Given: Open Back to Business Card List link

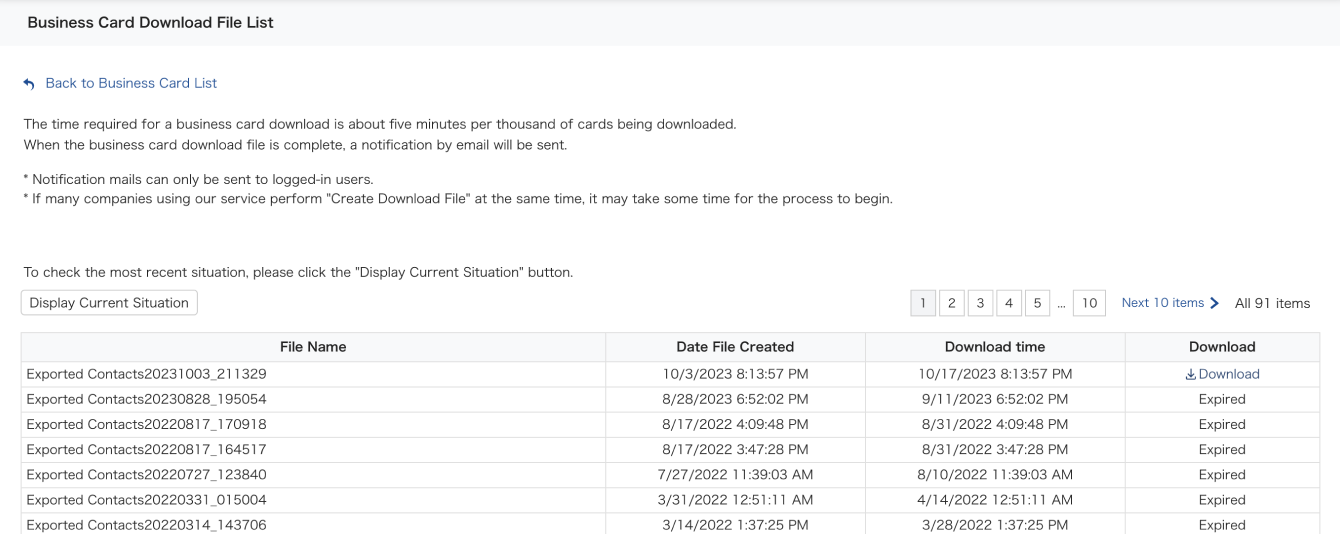Looking at the screenshot, I should coord(131,83).
